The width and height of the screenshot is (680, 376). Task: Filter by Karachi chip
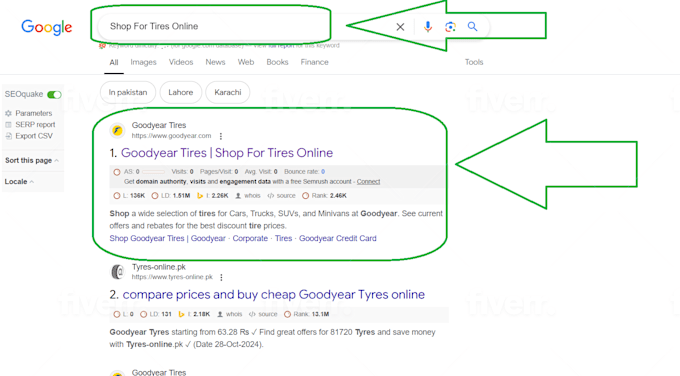(x=228, y=92)
